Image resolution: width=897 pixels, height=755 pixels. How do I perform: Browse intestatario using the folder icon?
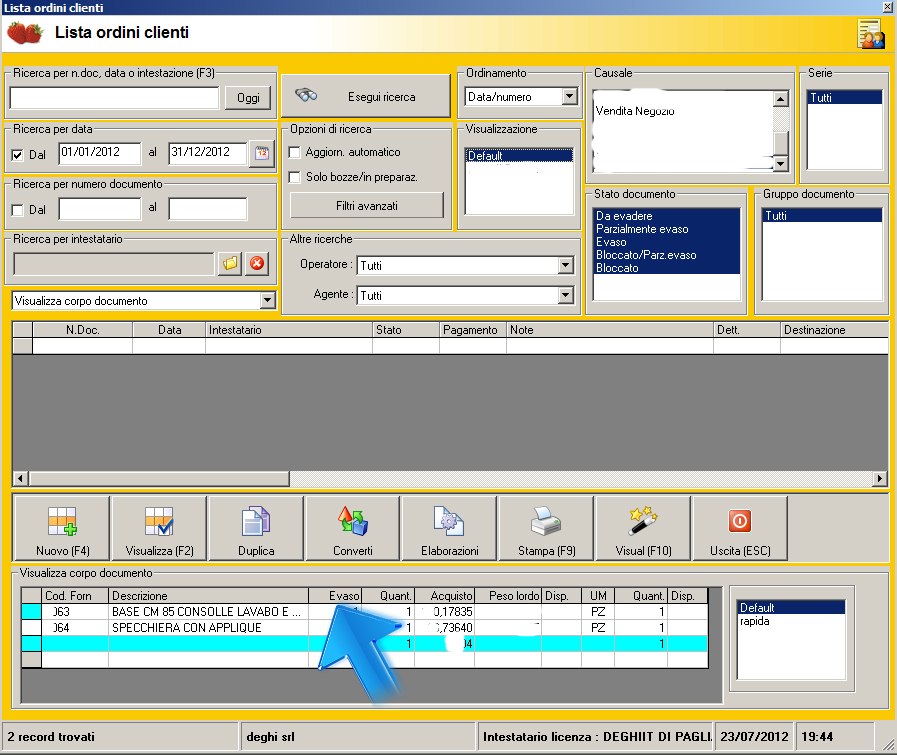pos(230,263)
